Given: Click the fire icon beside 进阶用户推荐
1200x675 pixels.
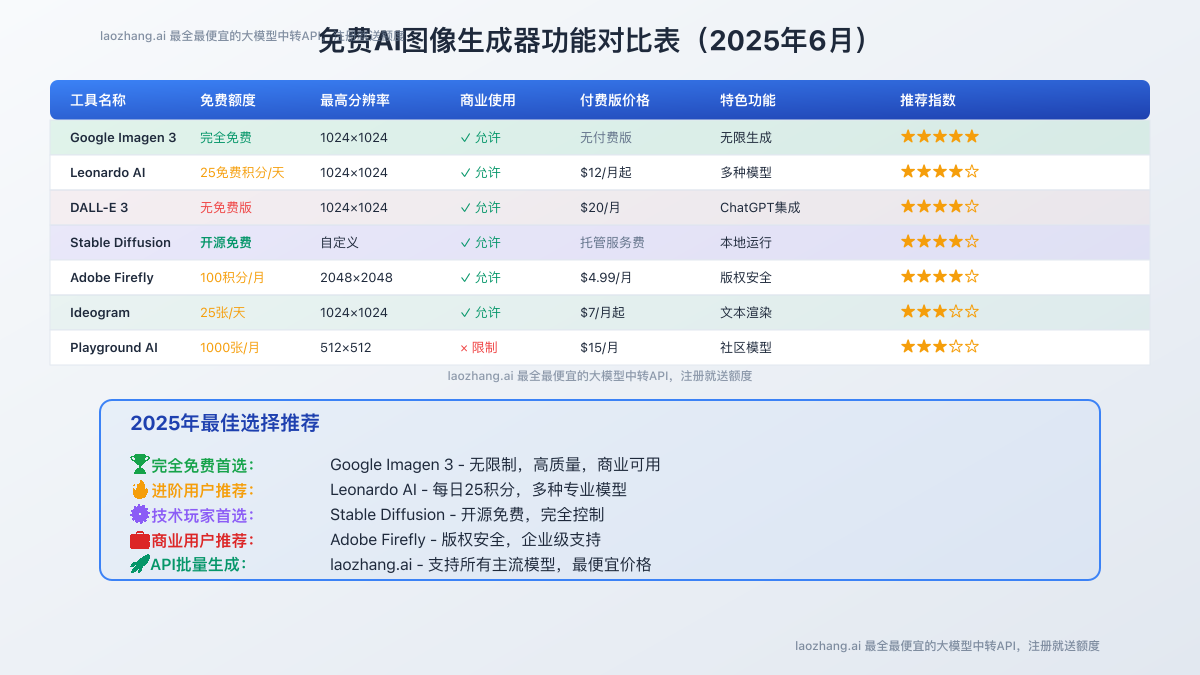Looking at the screenshot, I should click(140, 490).
